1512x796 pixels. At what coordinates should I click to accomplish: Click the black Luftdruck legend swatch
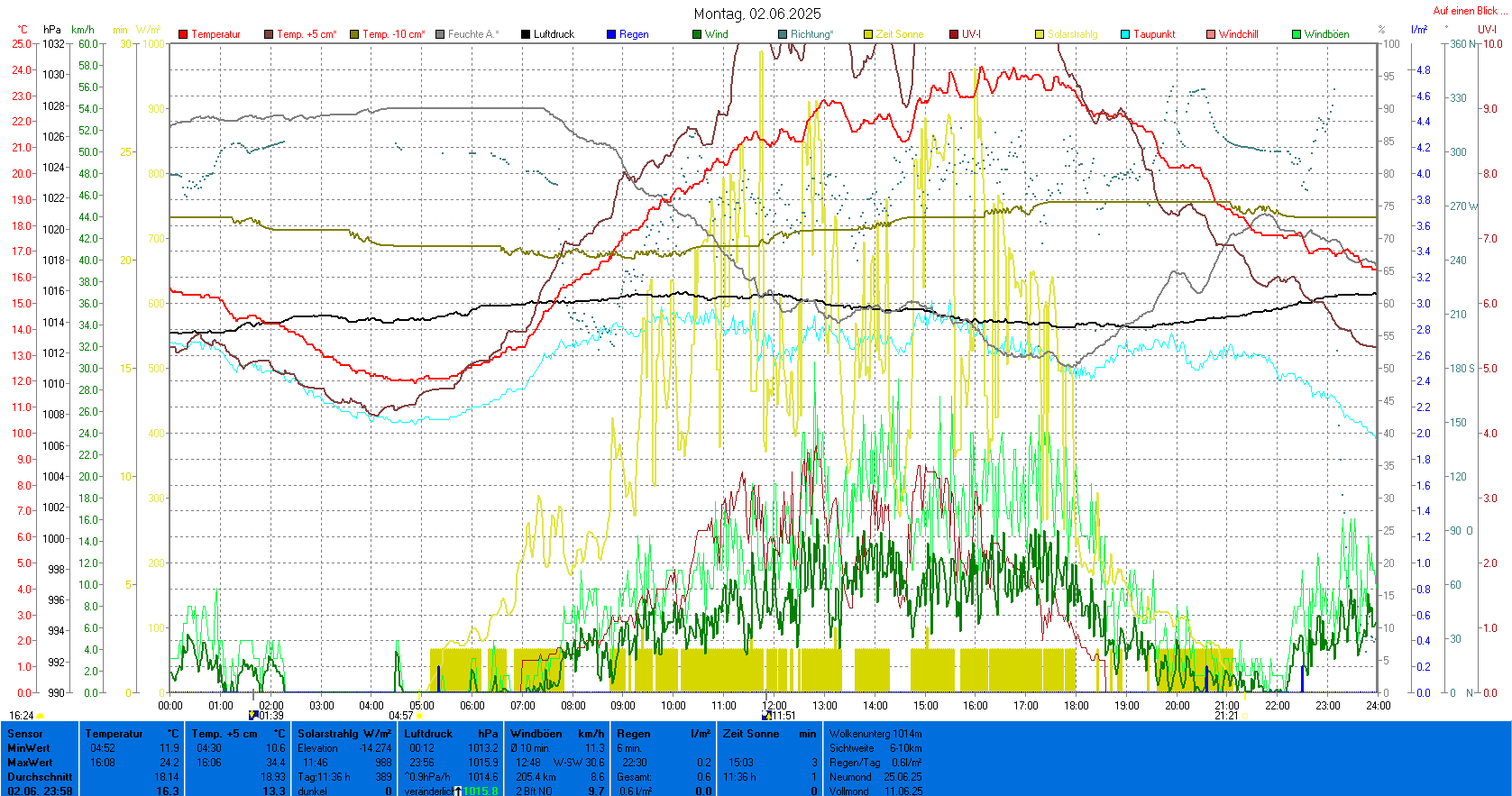[526, 34]
